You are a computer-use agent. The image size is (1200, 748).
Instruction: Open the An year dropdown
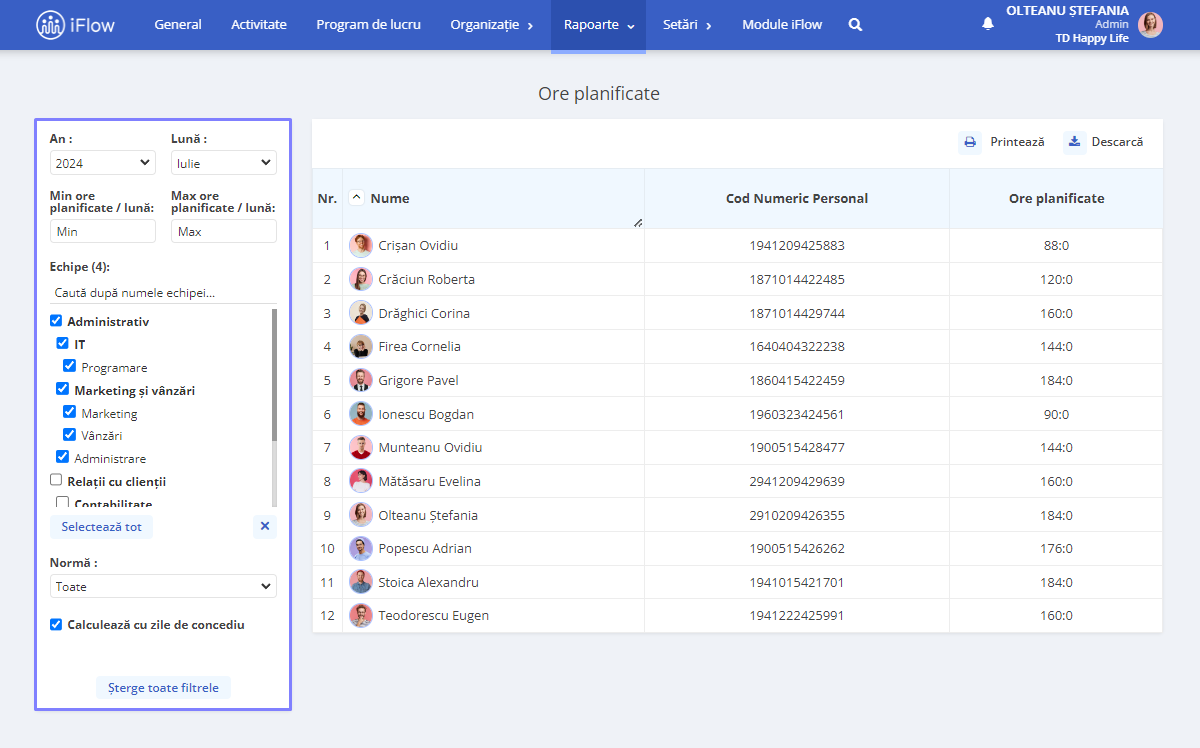[x=103, y=163]
